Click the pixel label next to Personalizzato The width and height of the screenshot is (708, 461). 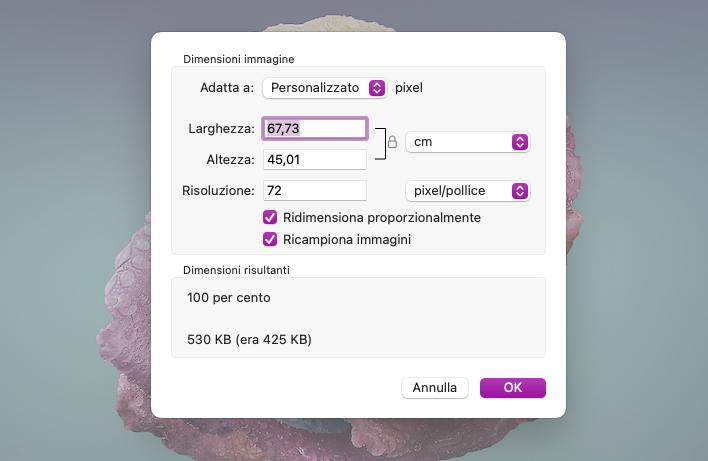[409, 88]
